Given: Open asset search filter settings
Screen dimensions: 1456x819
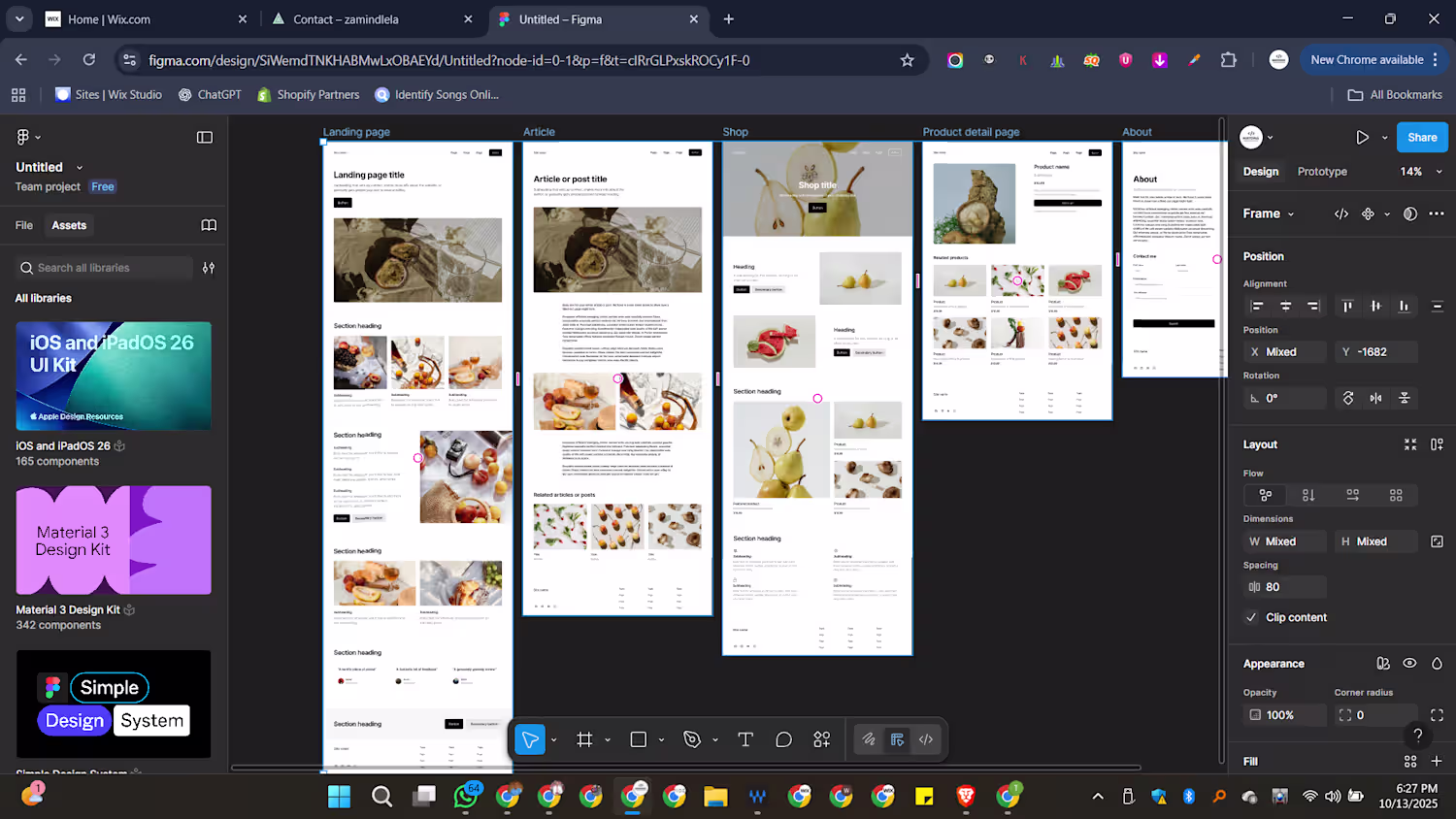Looking at the screenshot, I should point(209,268).
